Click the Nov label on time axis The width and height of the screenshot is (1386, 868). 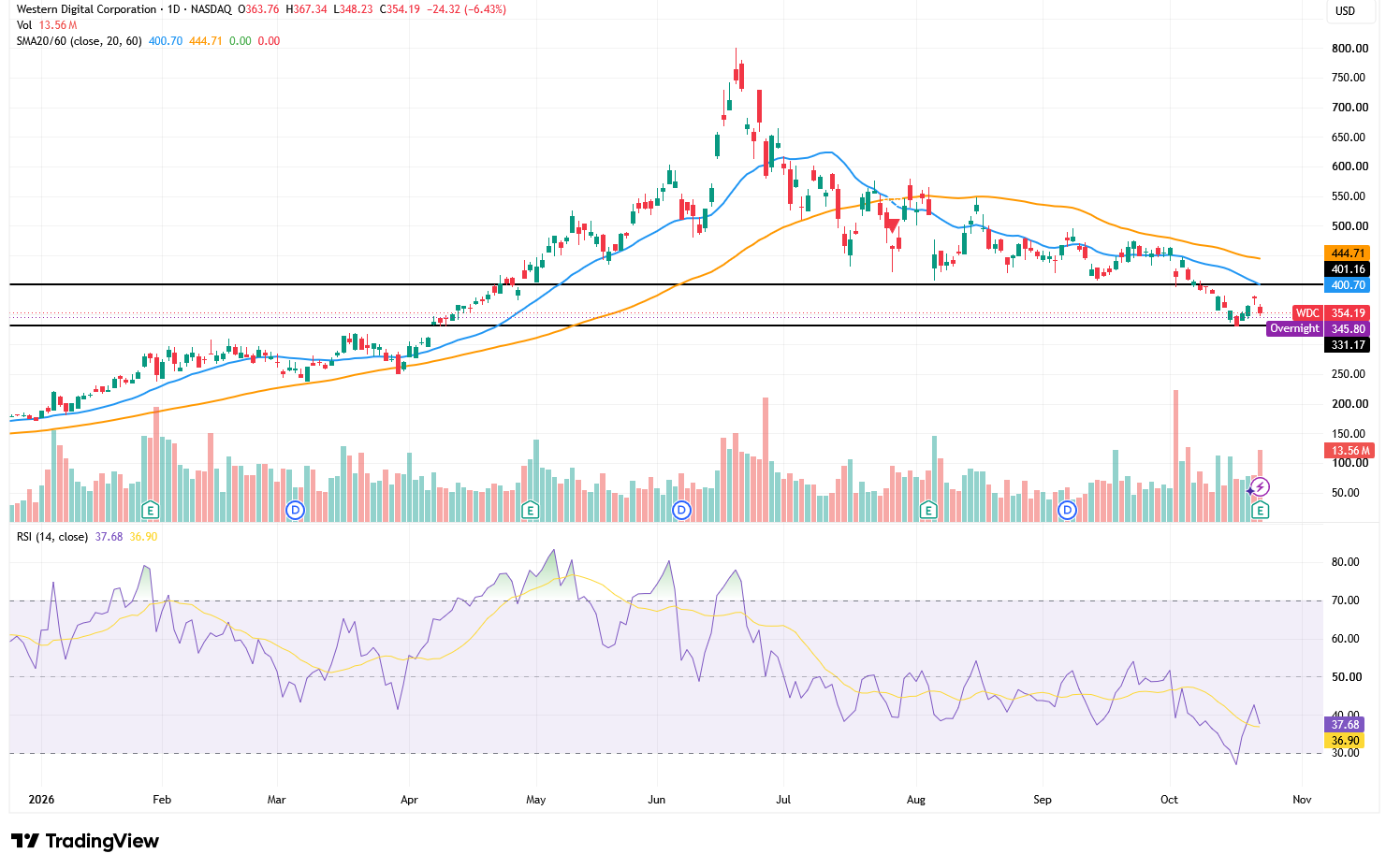pos(1302,800)
